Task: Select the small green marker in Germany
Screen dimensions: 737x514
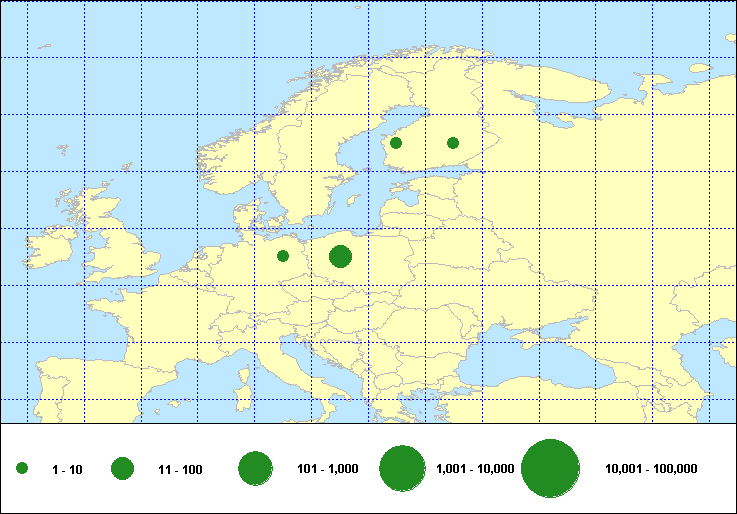Action: tap(283, 256)
